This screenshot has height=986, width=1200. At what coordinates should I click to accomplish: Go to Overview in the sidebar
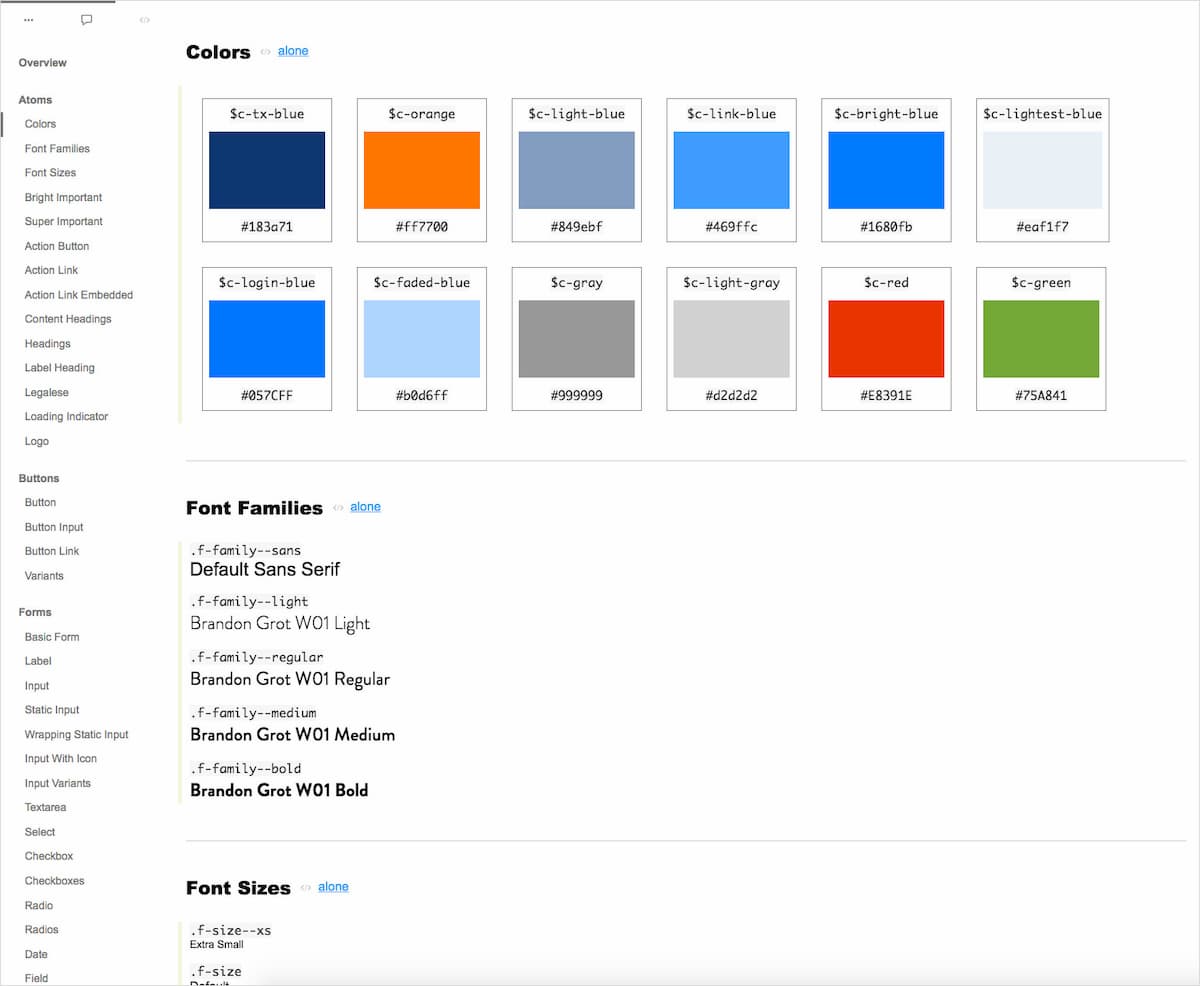(x=43, y=63)
